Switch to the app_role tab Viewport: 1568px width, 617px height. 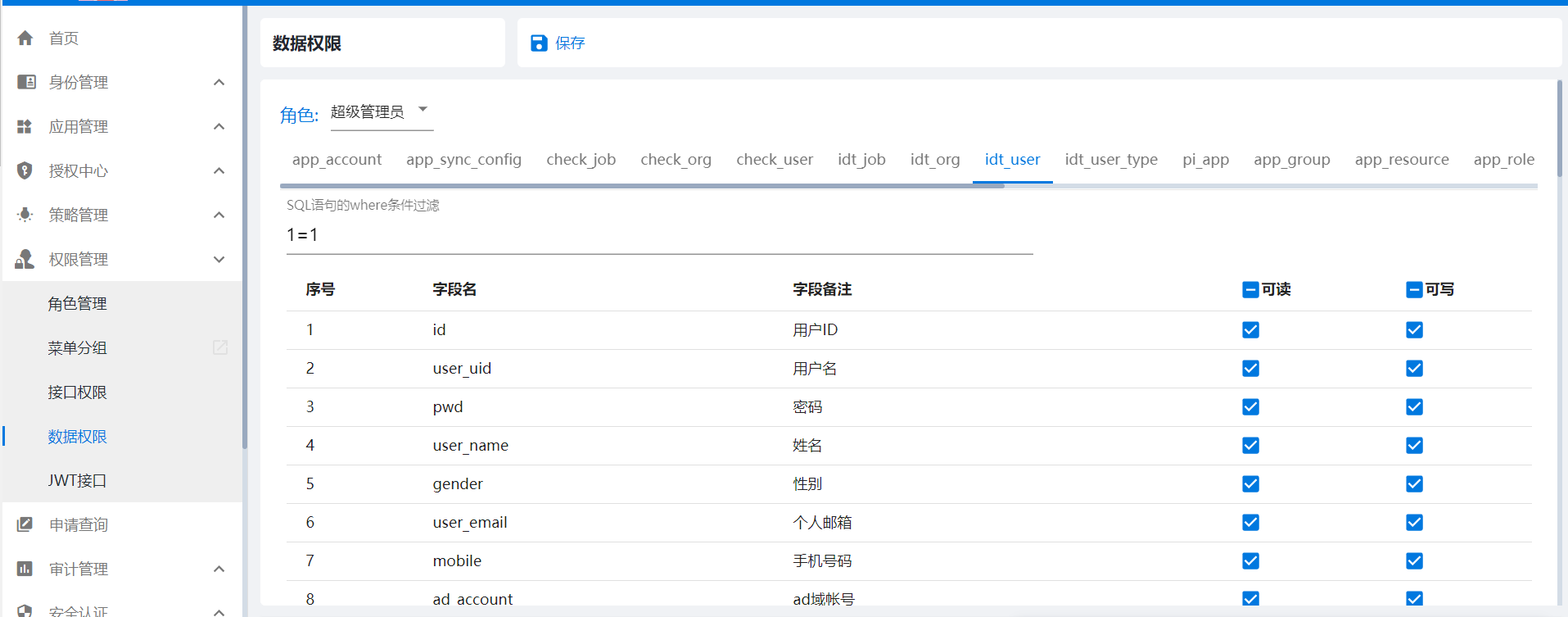[1503, 160]
